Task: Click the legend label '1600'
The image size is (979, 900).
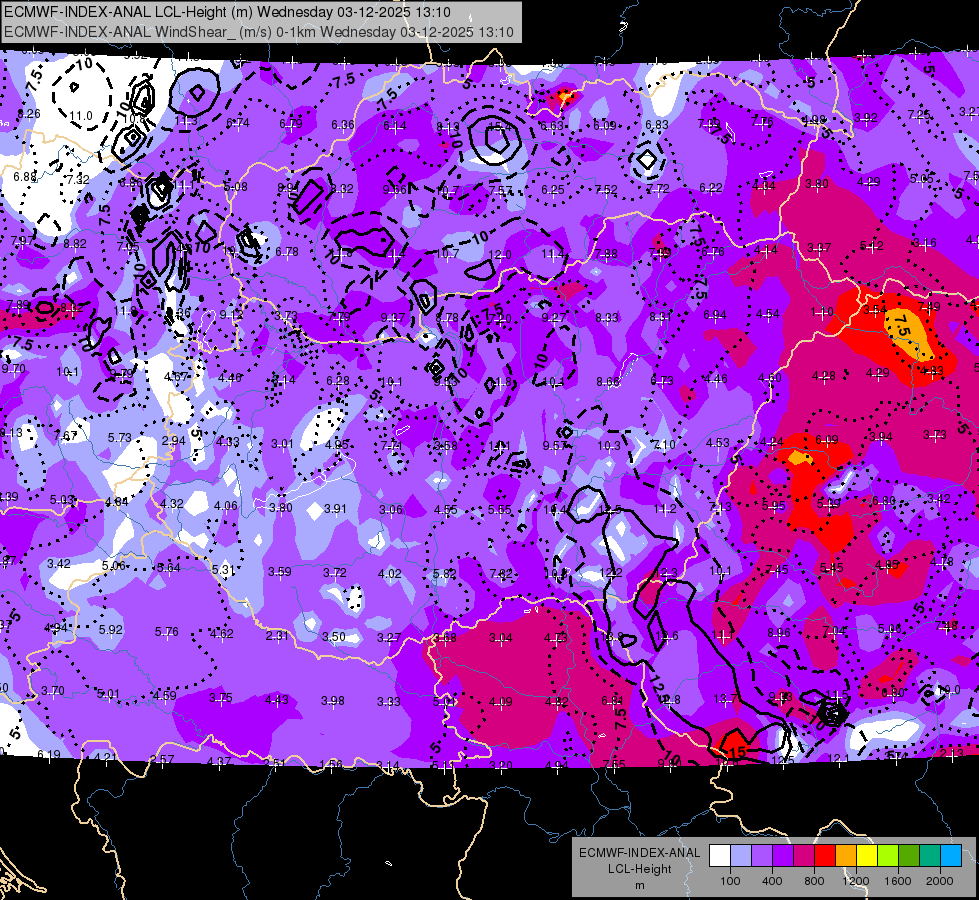Action: tap(898, 881)
